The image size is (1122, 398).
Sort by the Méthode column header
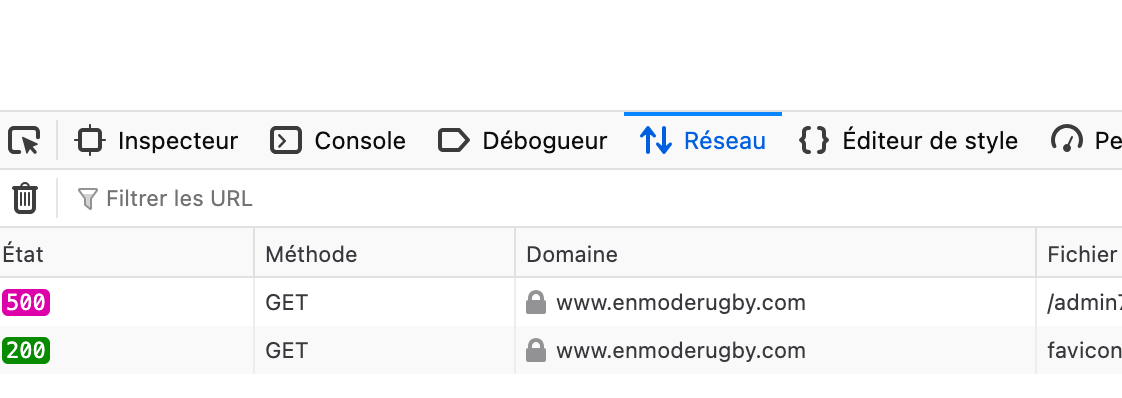pos(384,254)
